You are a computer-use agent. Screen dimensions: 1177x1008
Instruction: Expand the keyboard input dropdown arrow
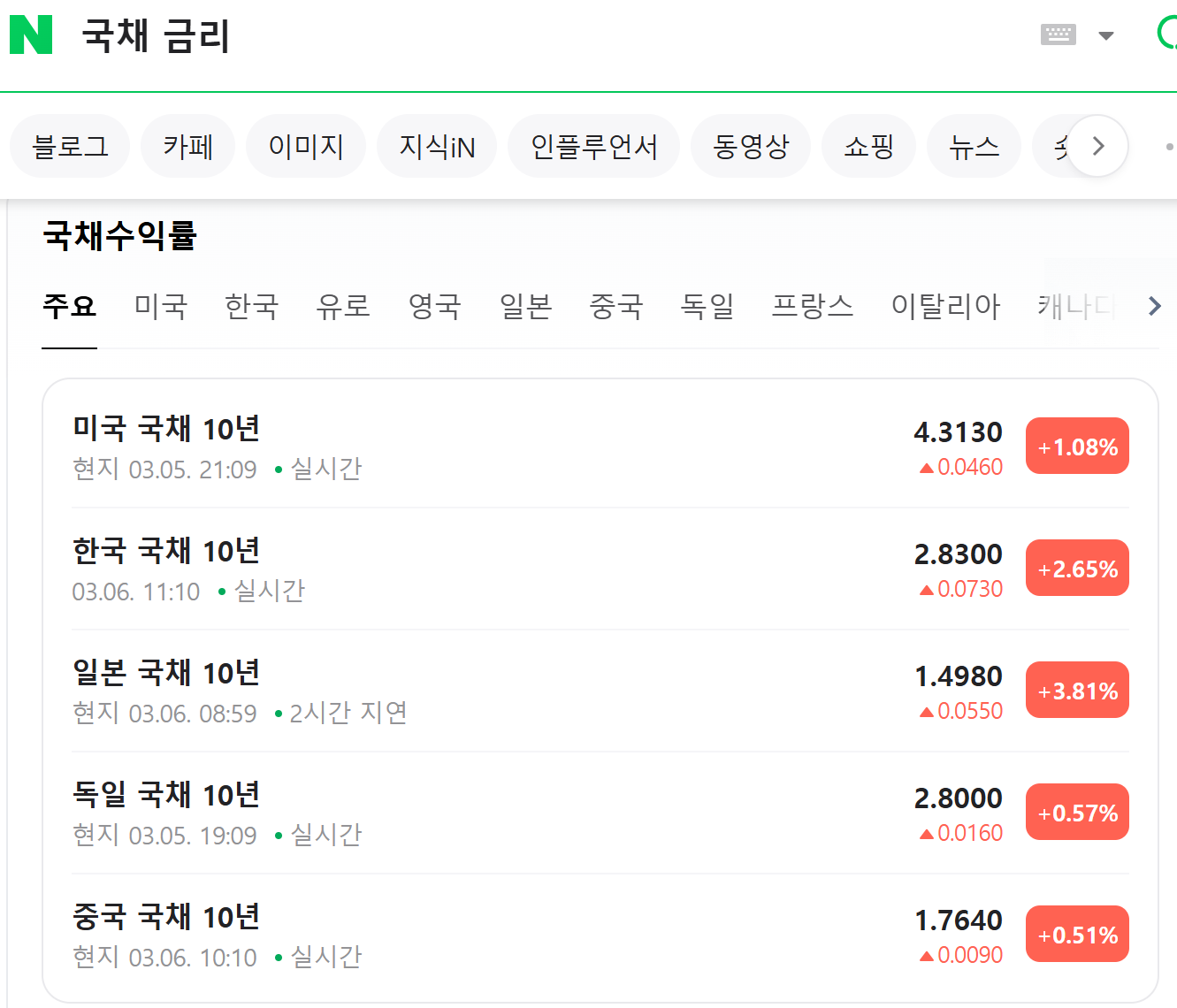click(1105, 35)
